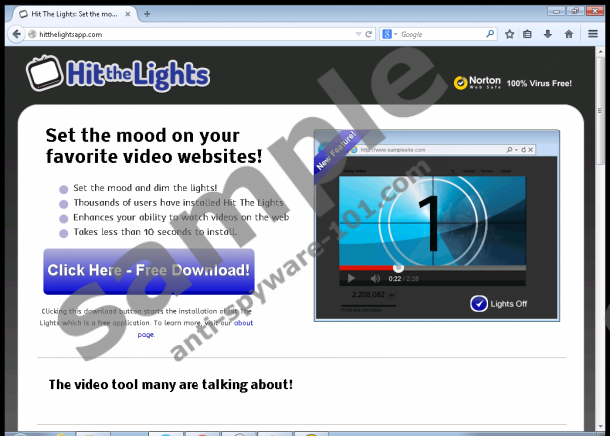Open the URL history dropdown arrow

click(x=358, y=34)
